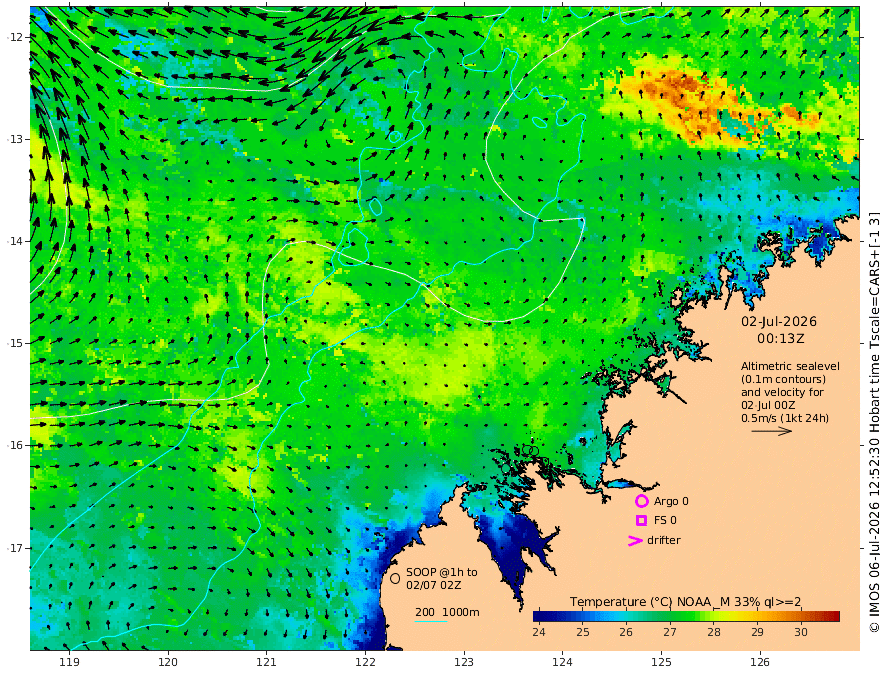Click the magenta drifter arrowhead legend symbol
The image size is (880, 680).
coord(635,540)
